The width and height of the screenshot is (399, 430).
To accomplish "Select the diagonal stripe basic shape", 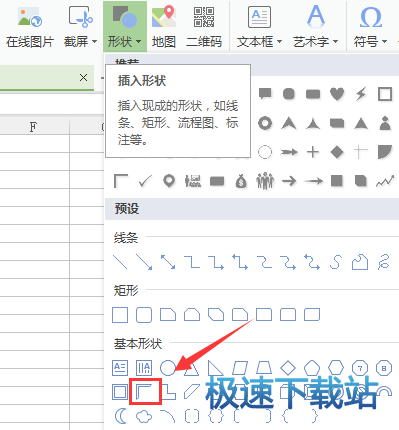I will click(192, 392).
